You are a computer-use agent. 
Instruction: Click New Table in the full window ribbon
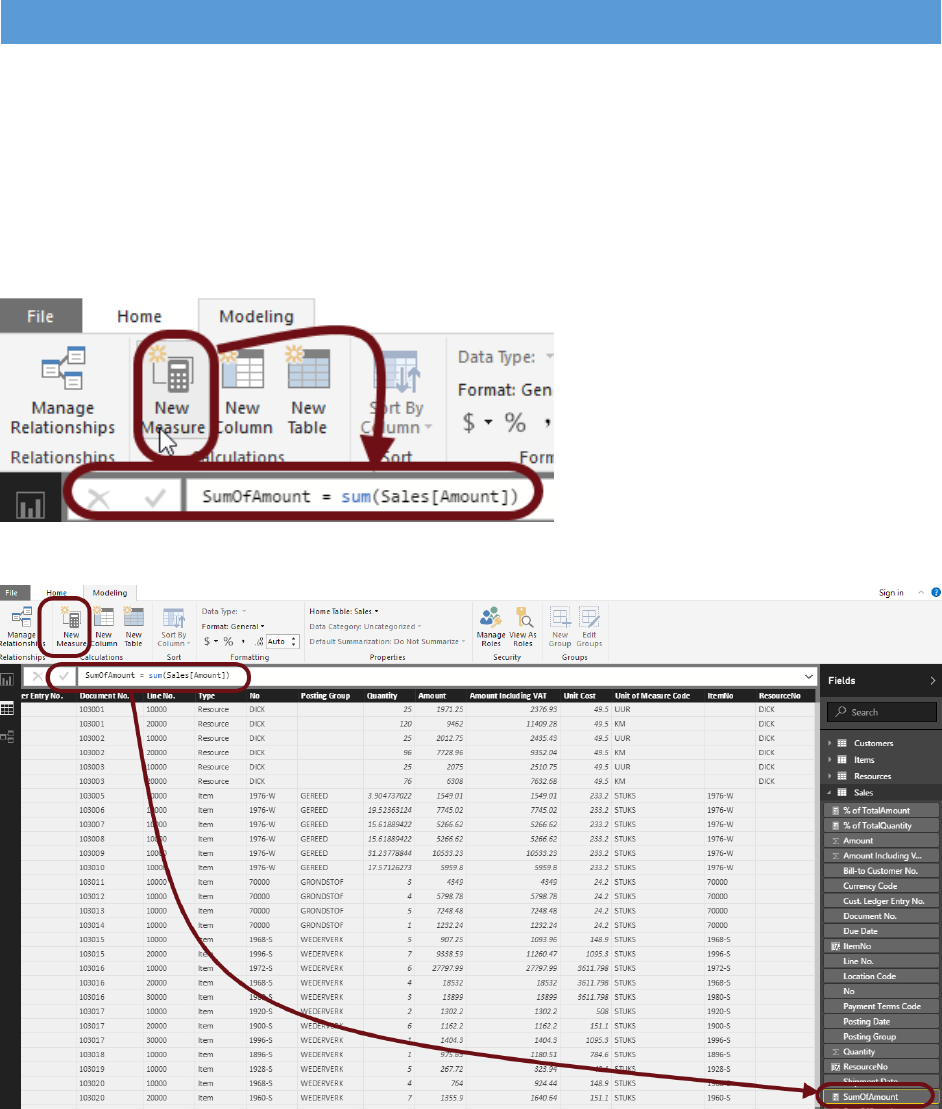134,627
